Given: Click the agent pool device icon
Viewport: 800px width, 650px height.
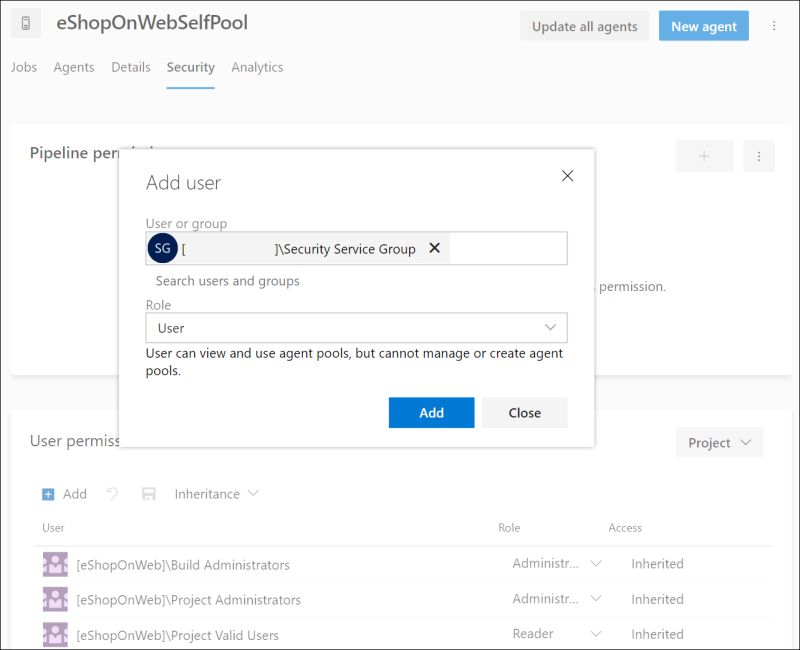Looking at the screenshot, I should (25, 24).
